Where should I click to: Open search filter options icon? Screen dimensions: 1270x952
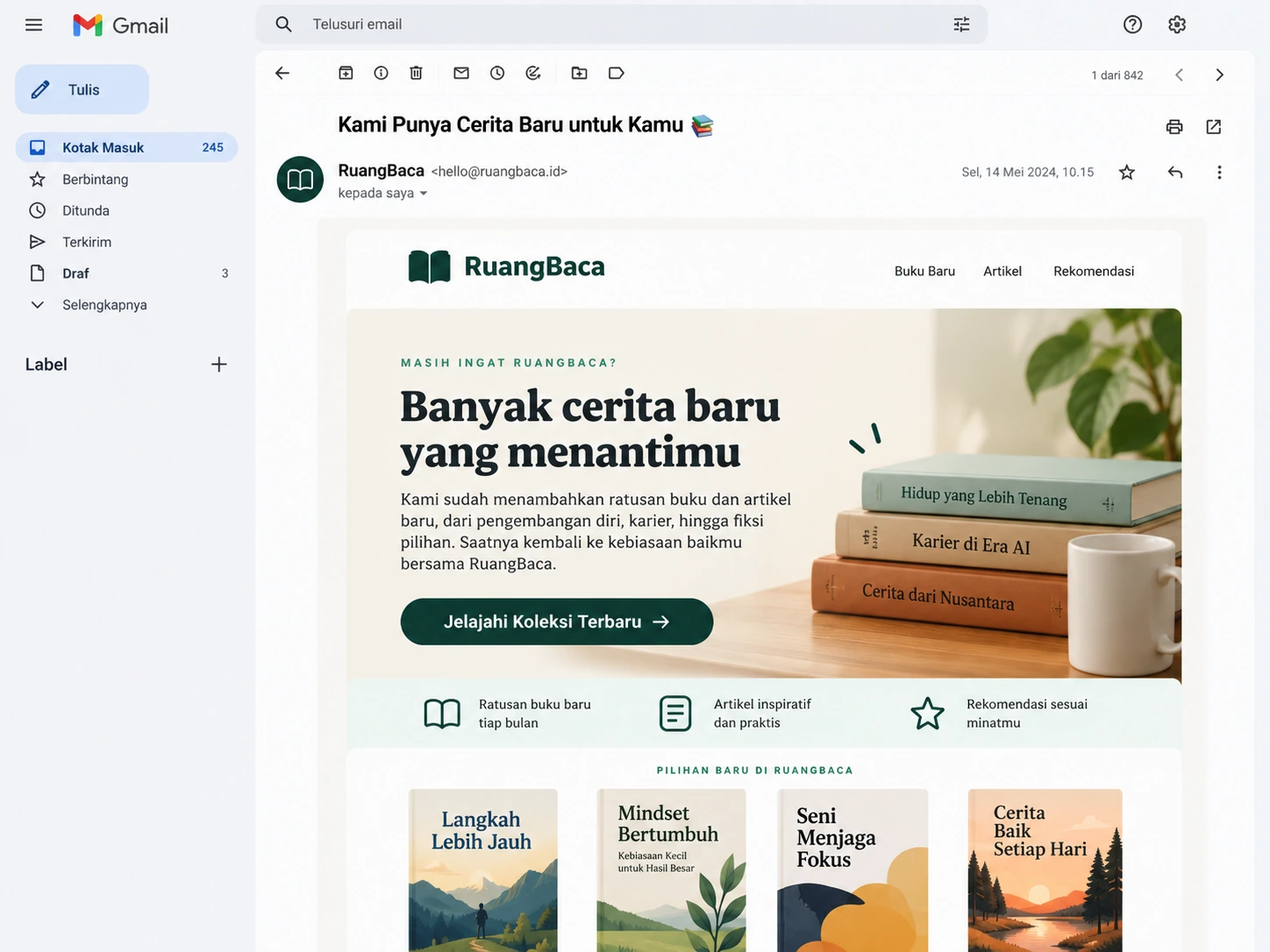(x=961, y=25)
